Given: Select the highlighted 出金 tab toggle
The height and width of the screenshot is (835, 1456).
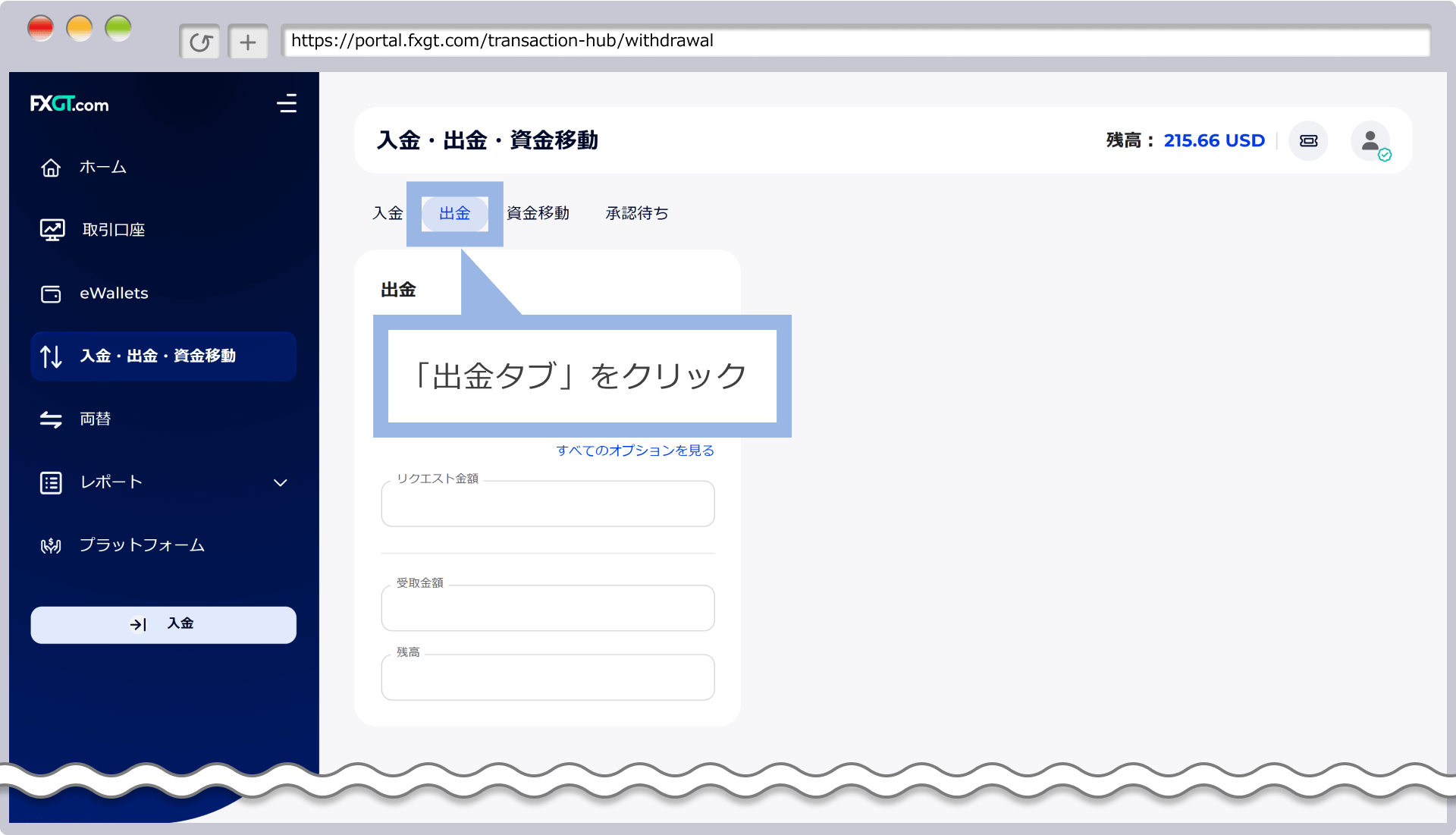Looking at the screenshot, I should [x=454, y=213].
